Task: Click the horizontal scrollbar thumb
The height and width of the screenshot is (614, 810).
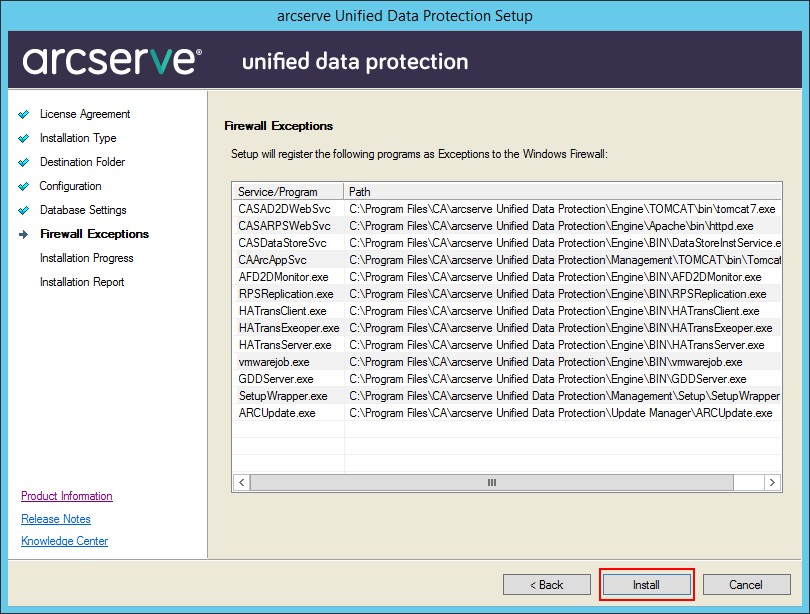Action: coord(491,482)
